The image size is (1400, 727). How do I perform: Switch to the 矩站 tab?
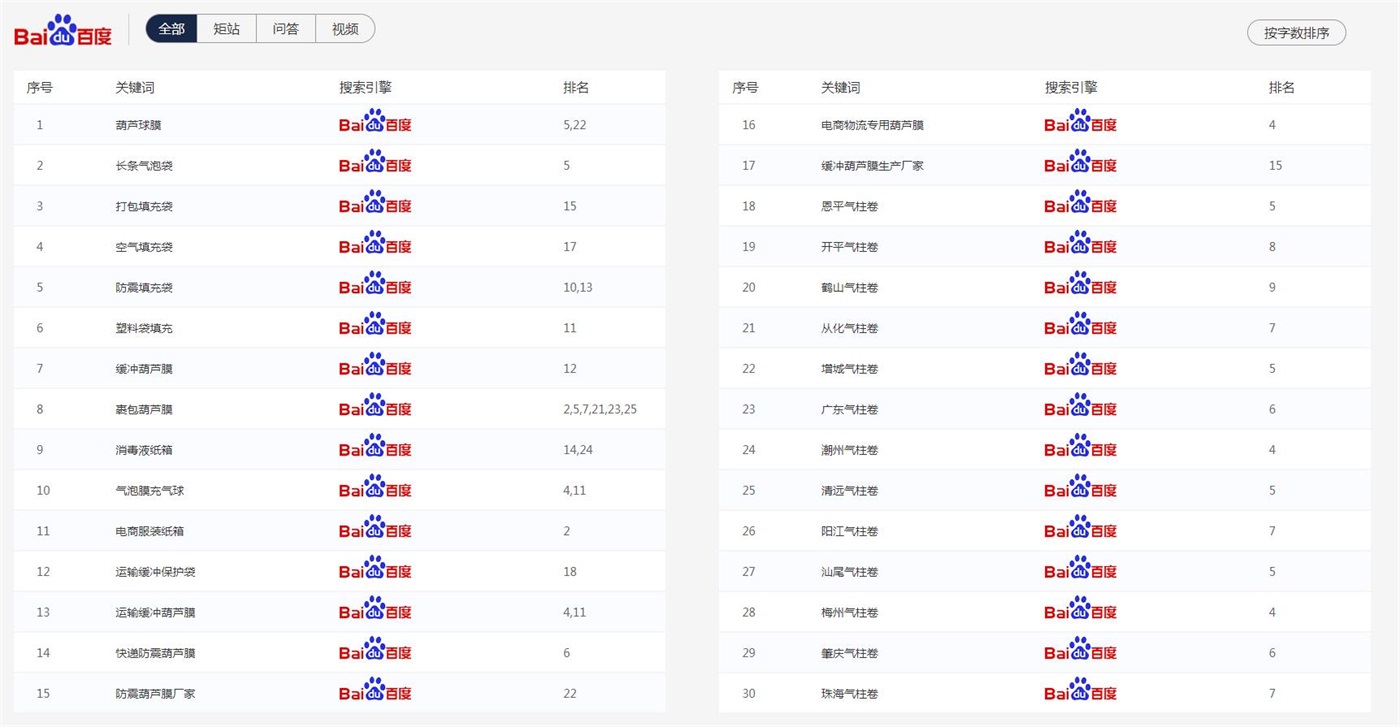point(227,29)
